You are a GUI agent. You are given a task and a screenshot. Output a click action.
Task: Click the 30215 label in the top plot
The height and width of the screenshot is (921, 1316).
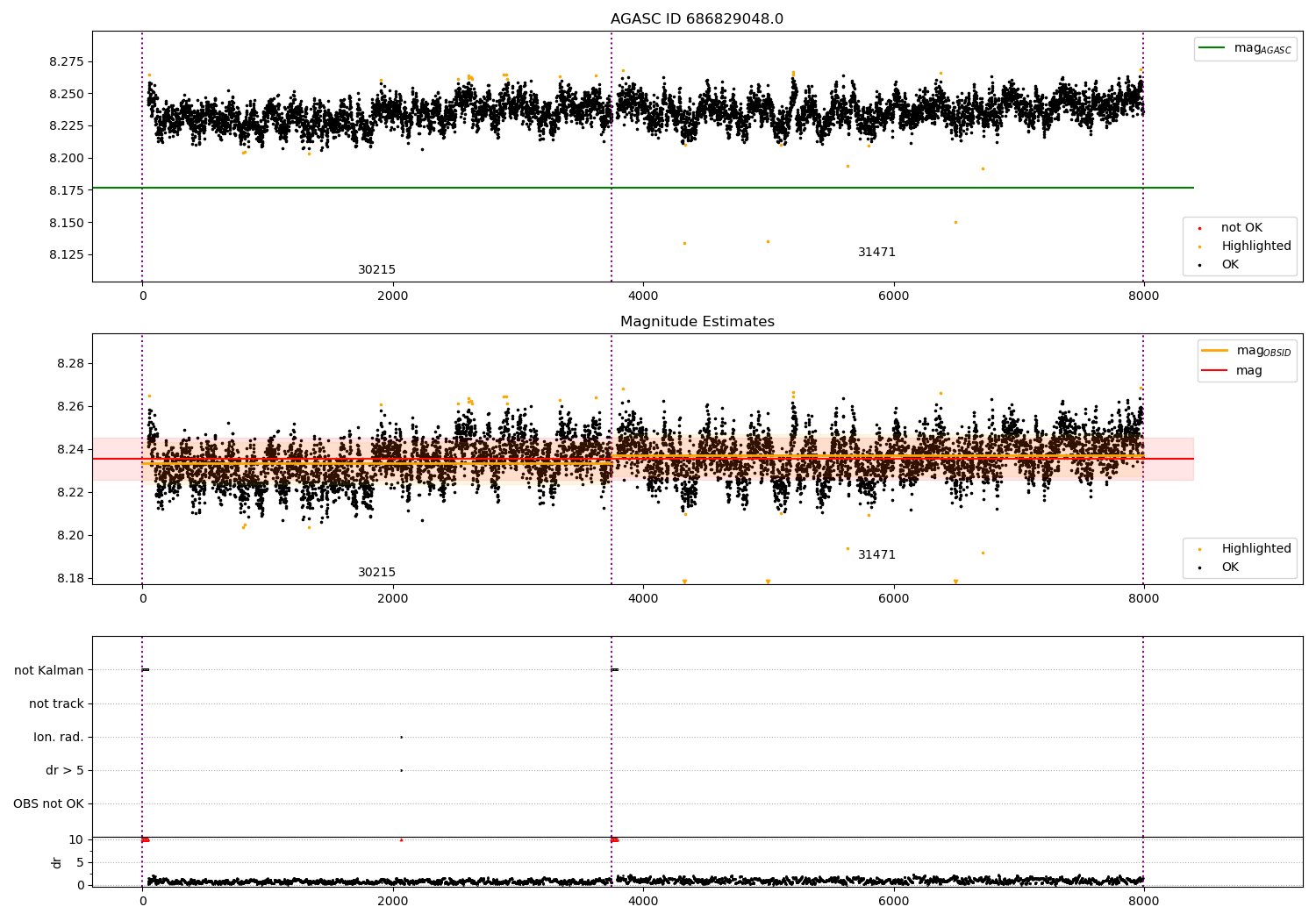(376, 270)
